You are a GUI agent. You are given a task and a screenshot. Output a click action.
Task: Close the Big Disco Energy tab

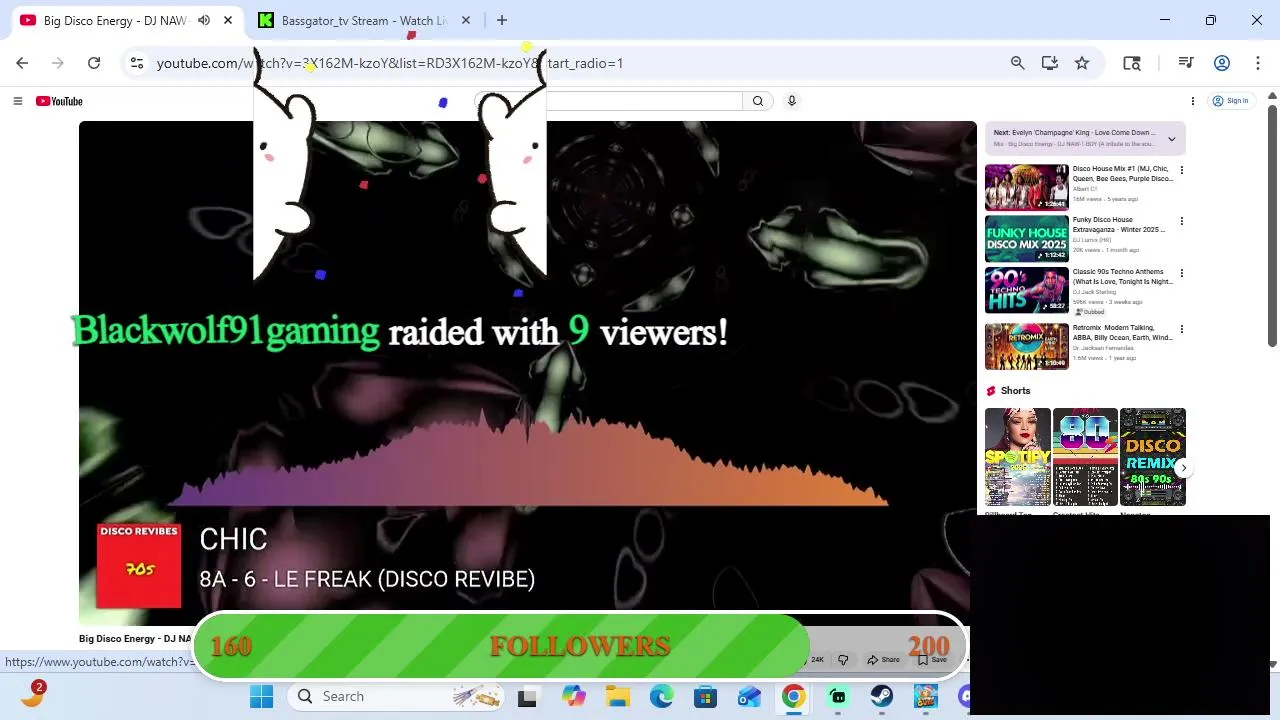coord(228,20)
